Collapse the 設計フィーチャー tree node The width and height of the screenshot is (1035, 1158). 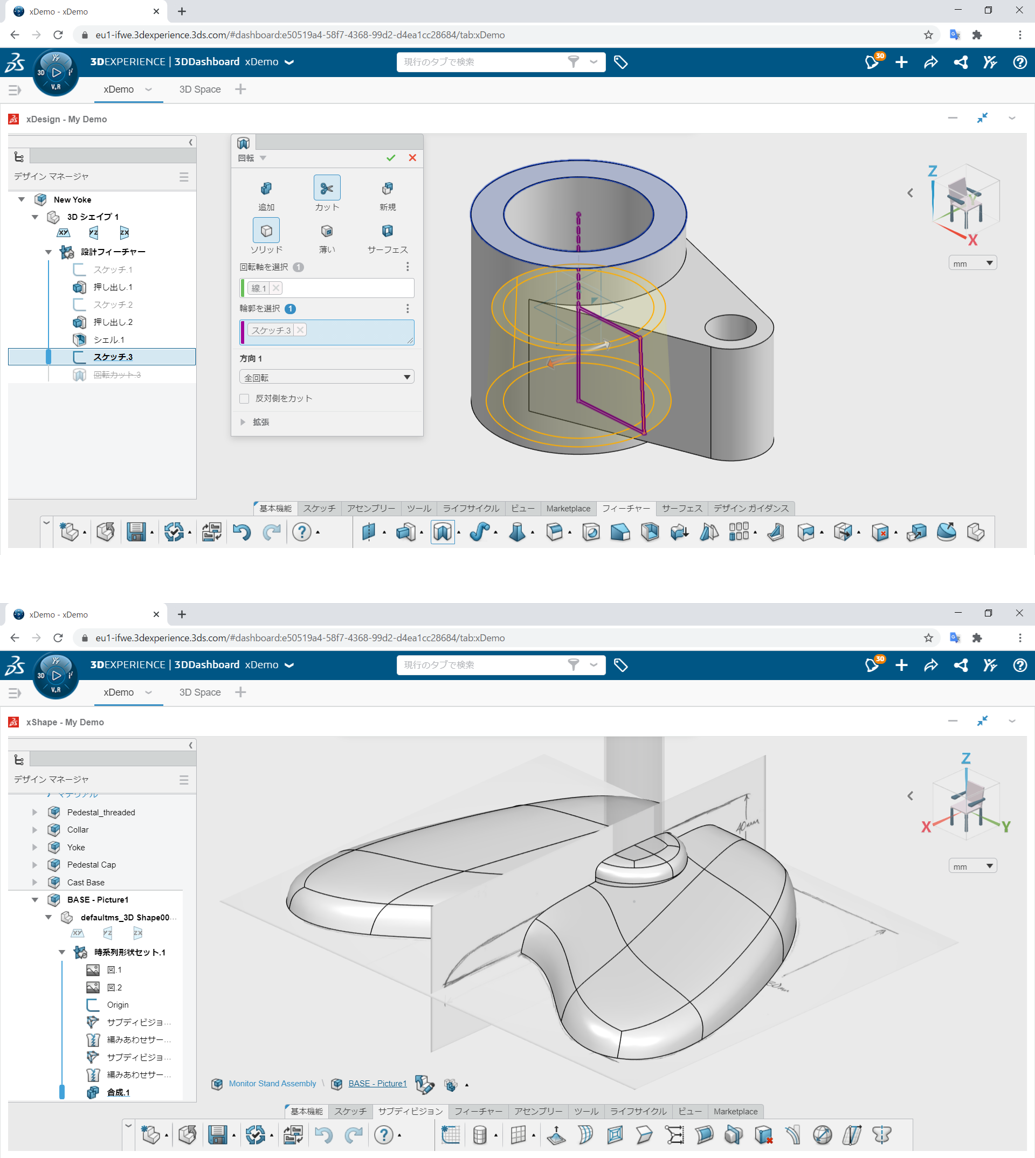(x=48, y=252)
